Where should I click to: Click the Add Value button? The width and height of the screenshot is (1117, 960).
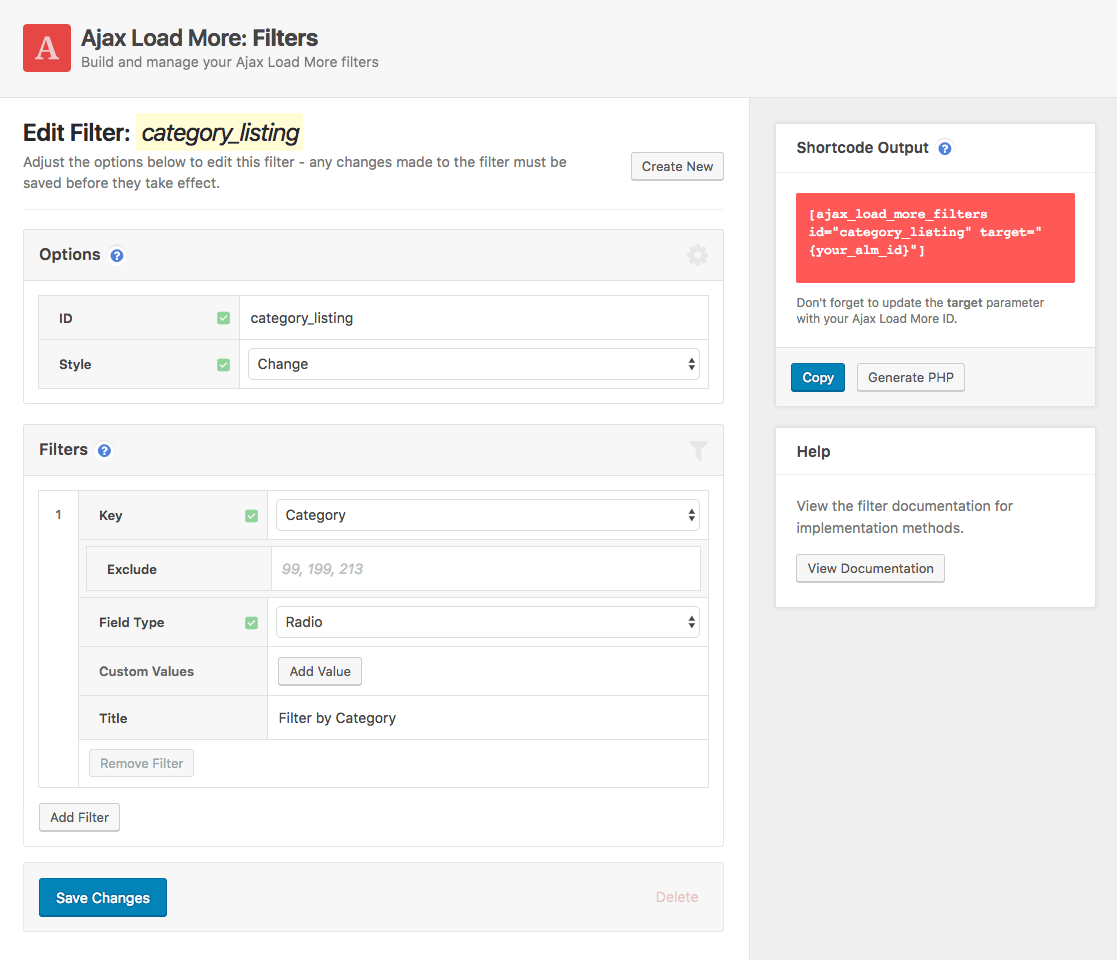[320, 671]
